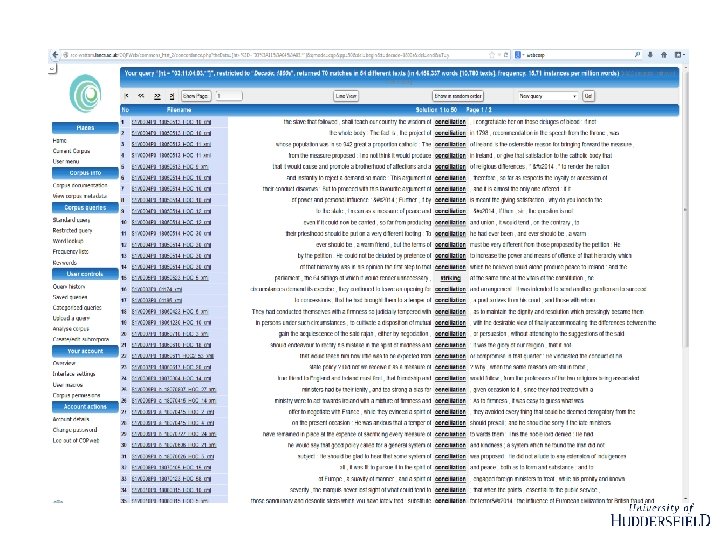This screenshot has width=720, height=540.
Task: Click the Go button beside New query
Action: pos(588,96)
